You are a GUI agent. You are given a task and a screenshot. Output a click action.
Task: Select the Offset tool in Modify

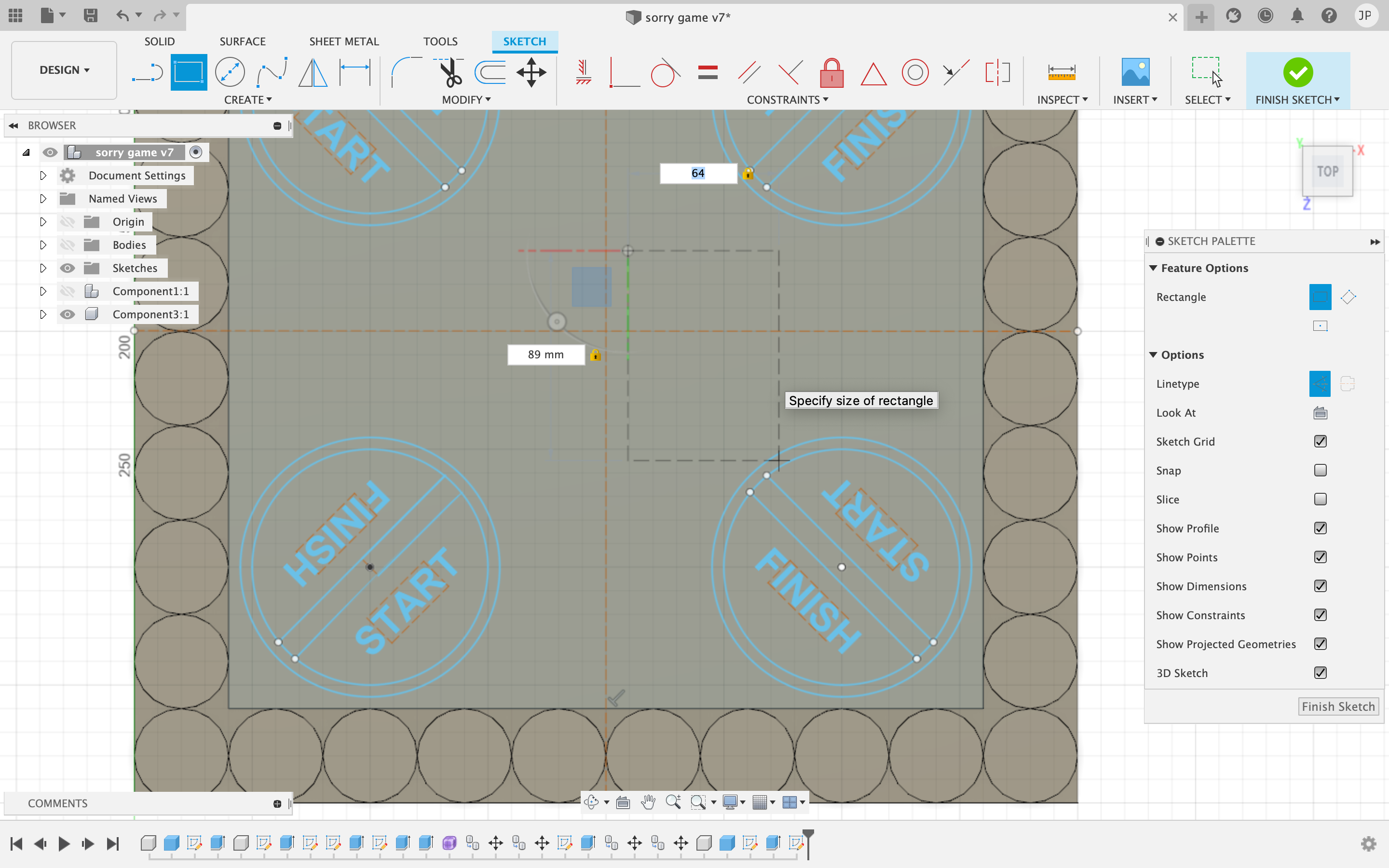pos(490,73)
